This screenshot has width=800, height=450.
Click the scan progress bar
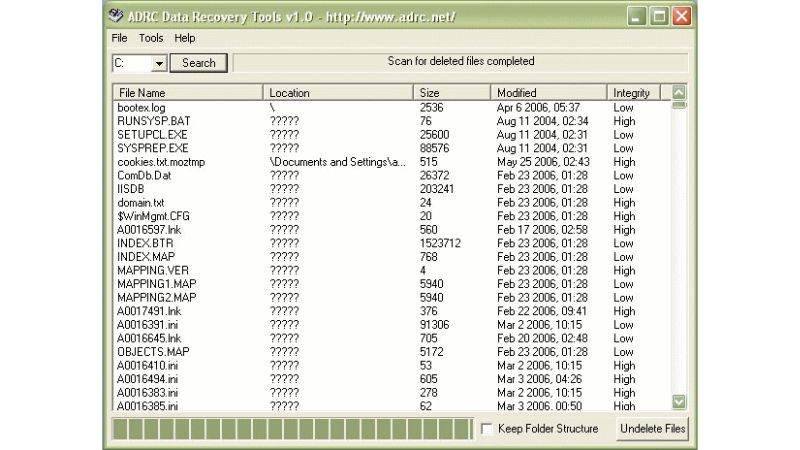coord(293,429)
